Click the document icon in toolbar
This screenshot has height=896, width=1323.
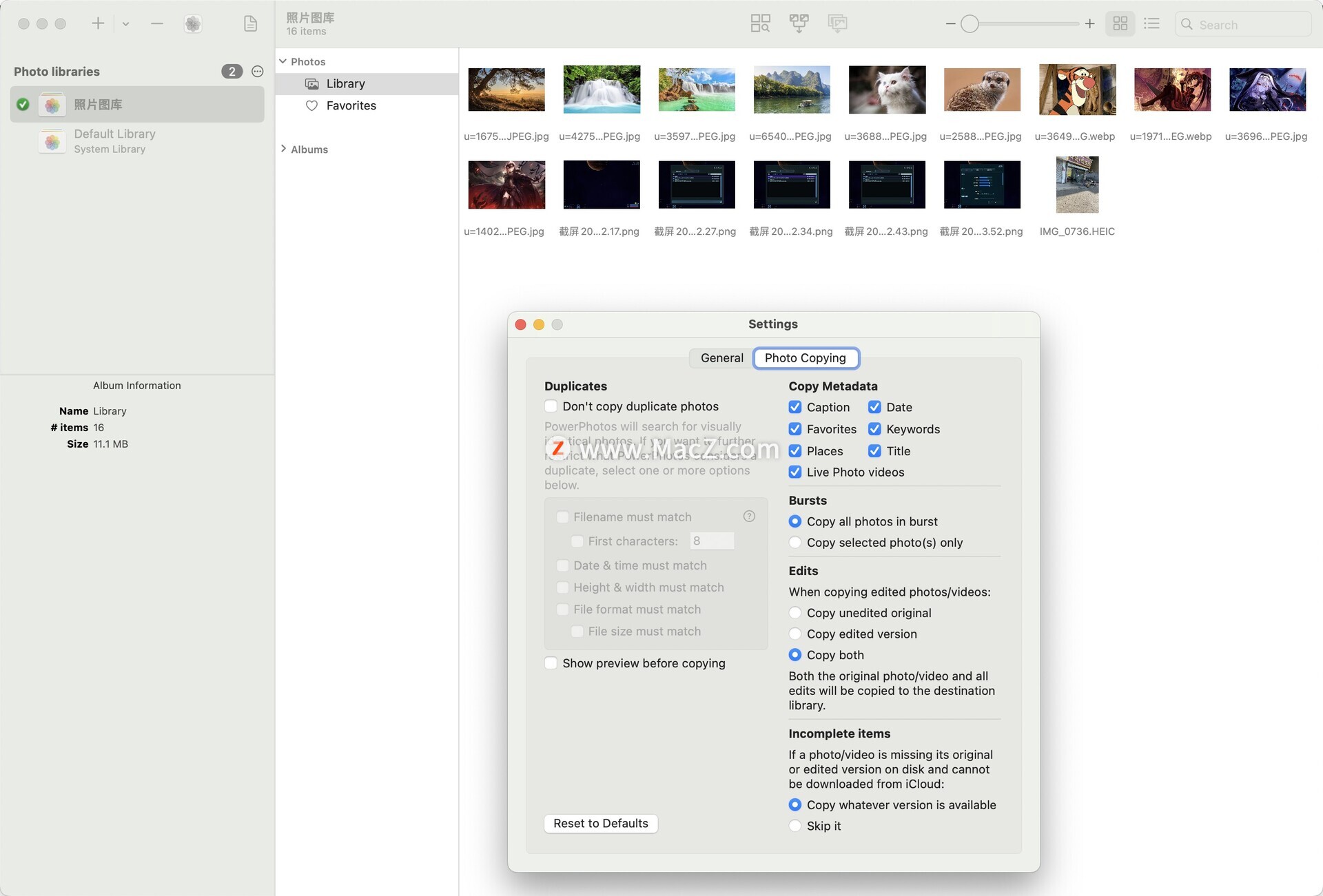click(250, 24)
